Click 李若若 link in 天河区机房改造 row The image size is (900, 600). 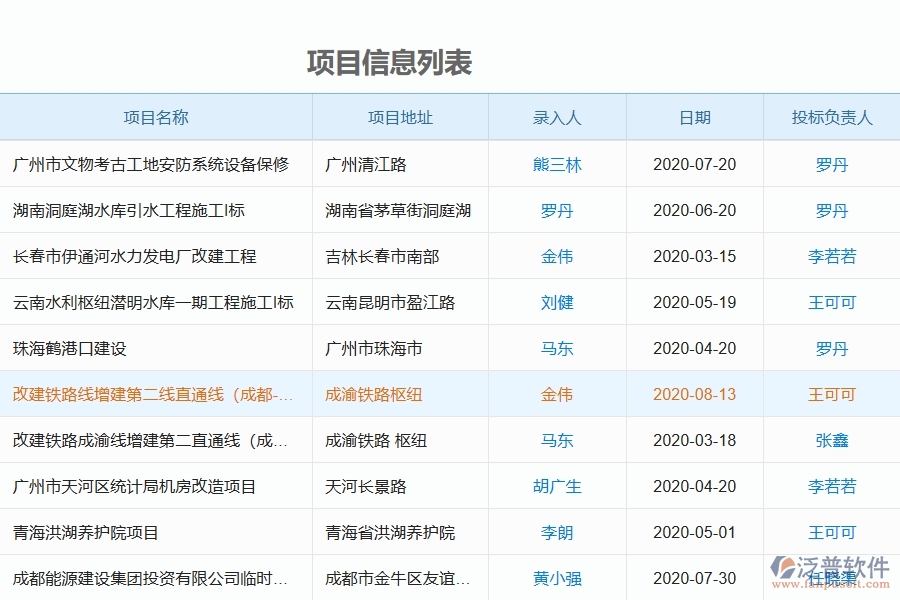[x=832, y=486]
